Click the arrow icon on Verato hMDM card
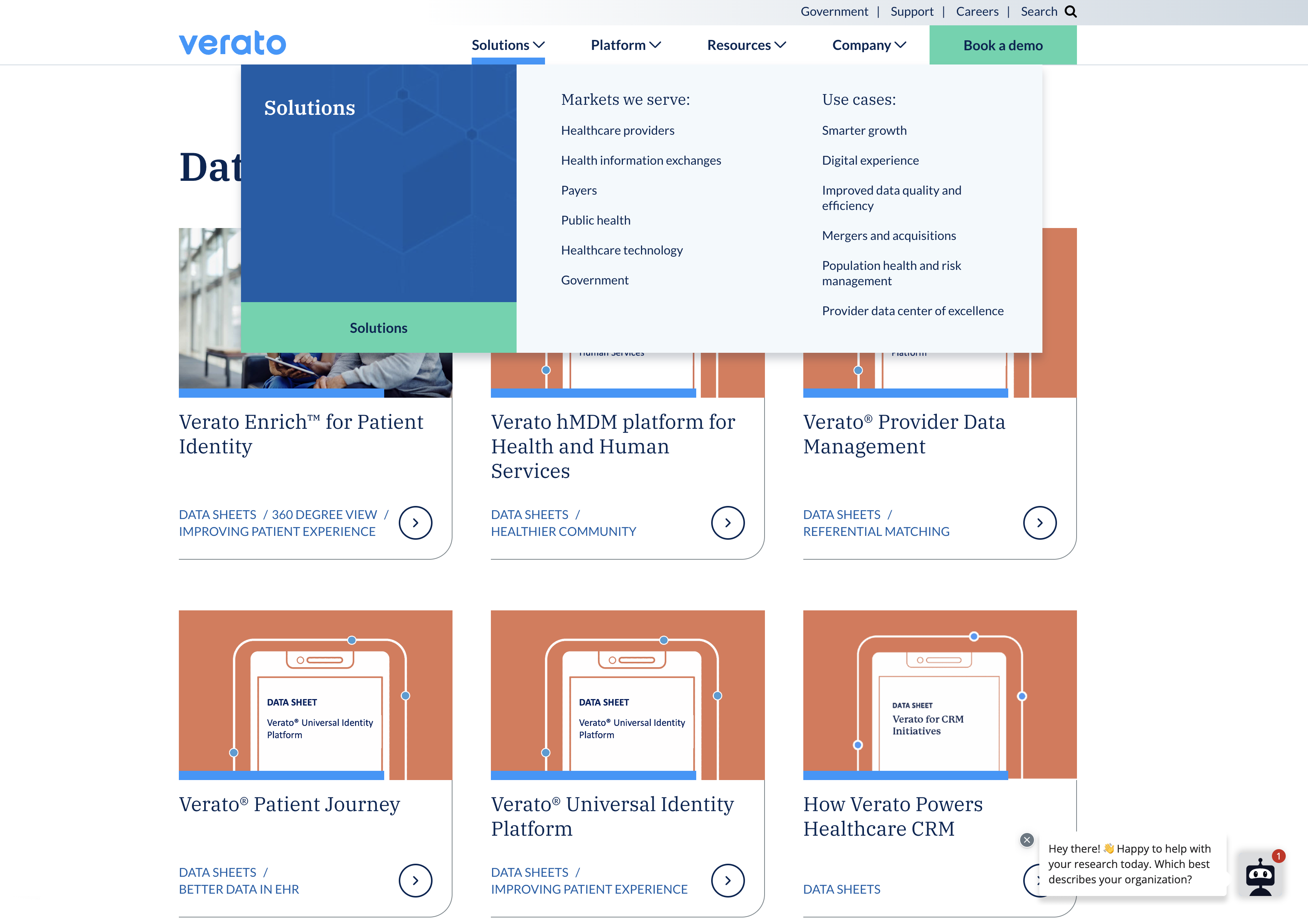Screen dimensions: 1308x924 728,523
